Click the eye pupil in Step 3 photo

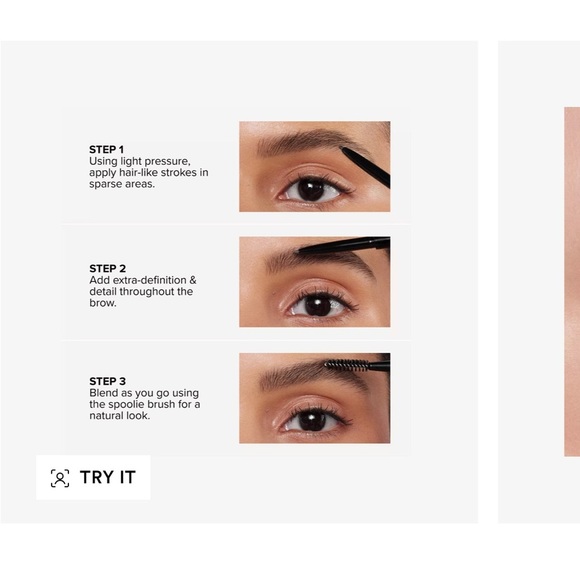pos(313,421)
